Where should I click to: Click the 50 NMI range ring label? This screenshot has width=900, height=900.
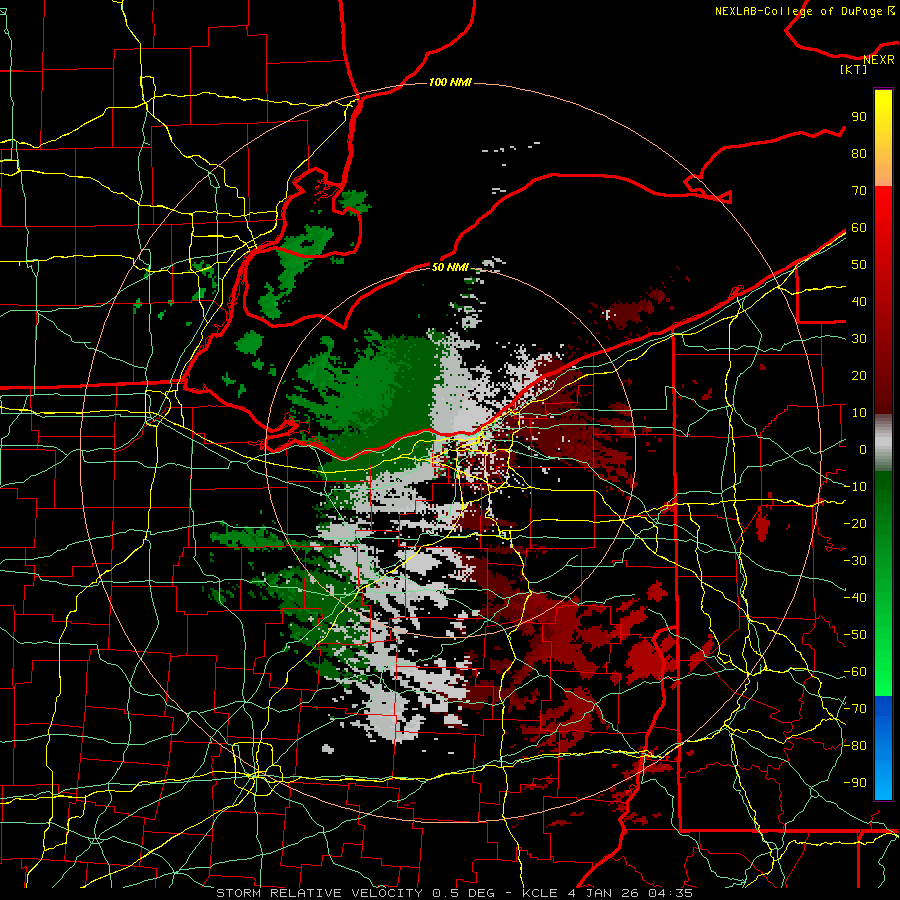coord(450,267)
